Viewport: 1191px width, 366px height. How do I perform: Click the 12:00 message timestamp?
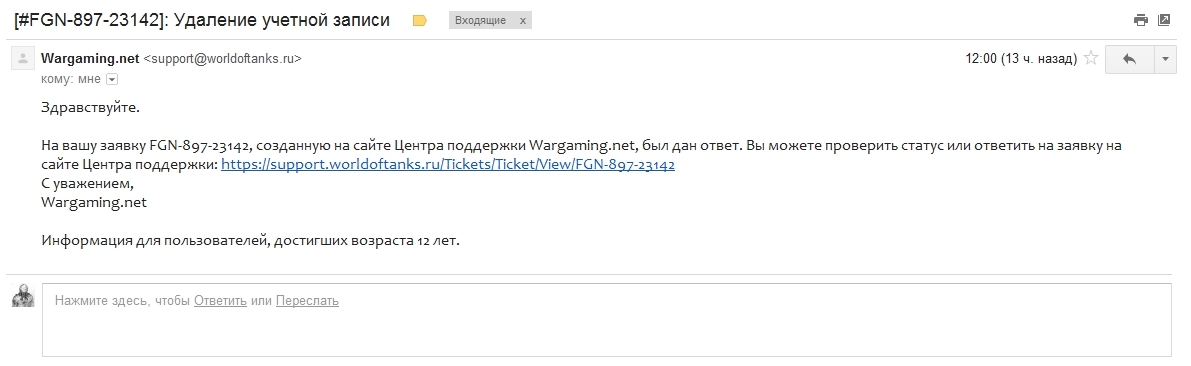point(1021,58)
